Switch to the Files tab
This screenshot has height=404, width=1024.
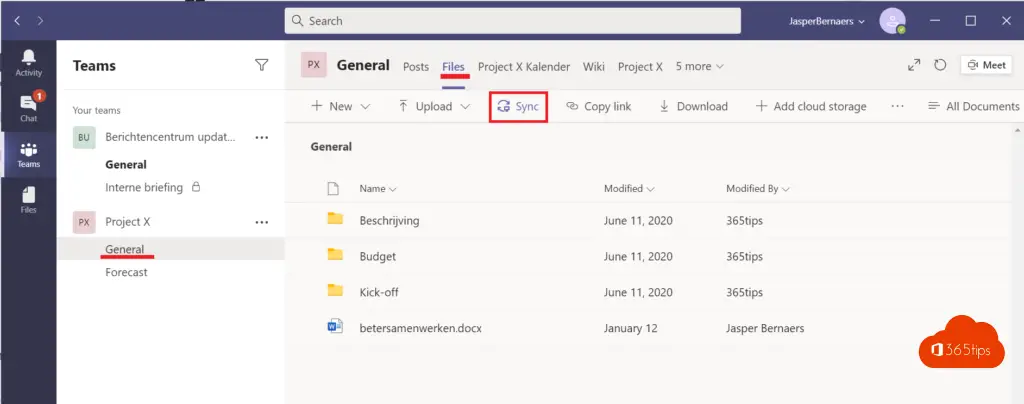(x=453, y=67)
